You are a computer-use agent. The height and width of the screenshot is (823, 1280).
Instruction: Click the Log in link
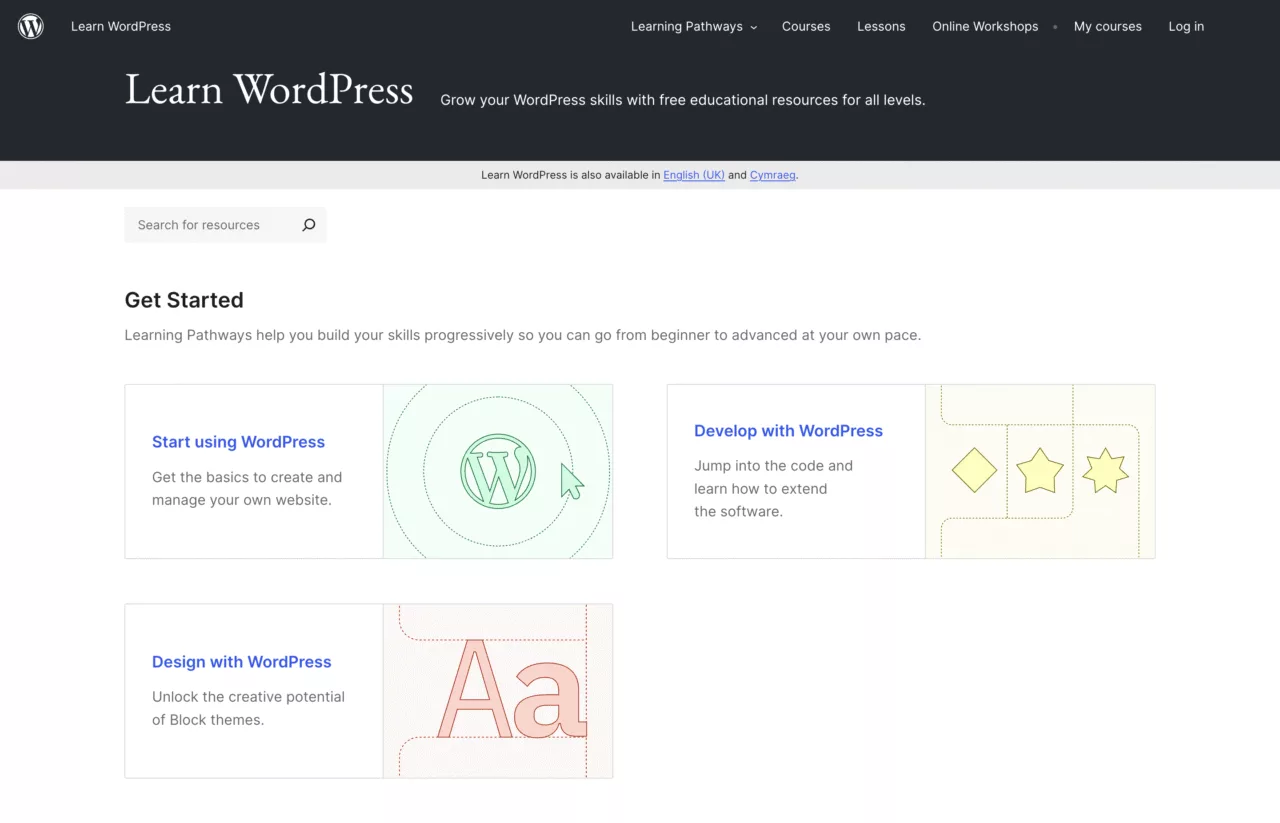tap(1186, 26)
